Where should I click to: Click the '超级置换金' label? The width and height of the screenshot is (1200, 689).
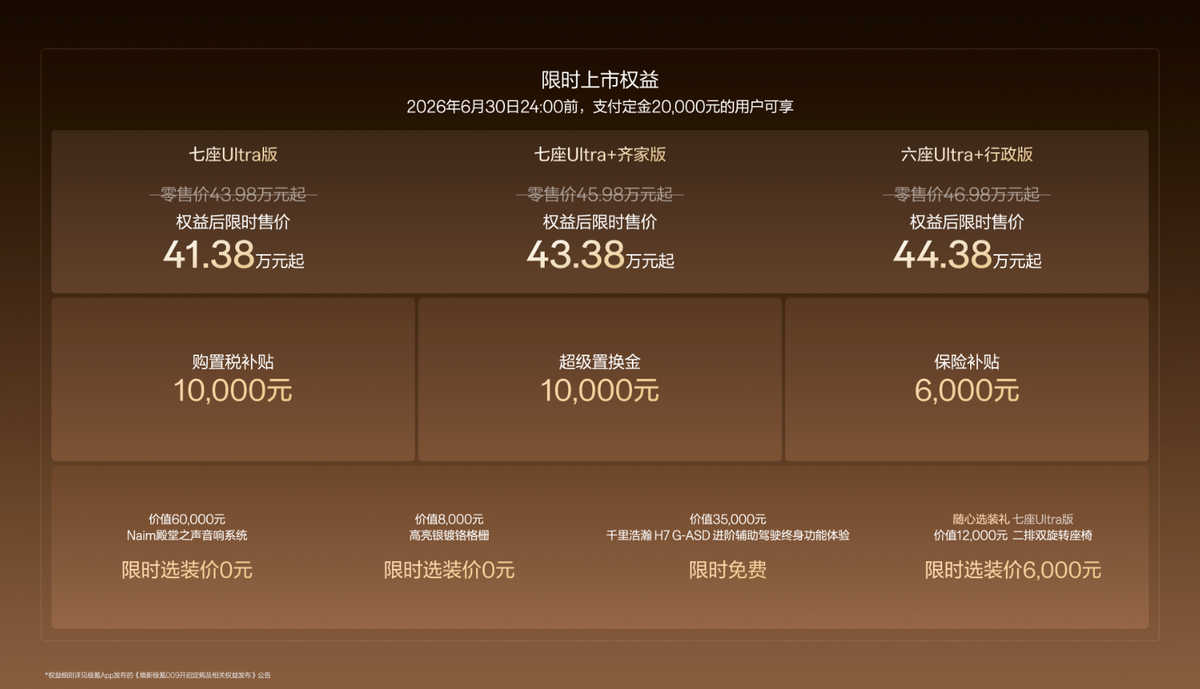600,362
